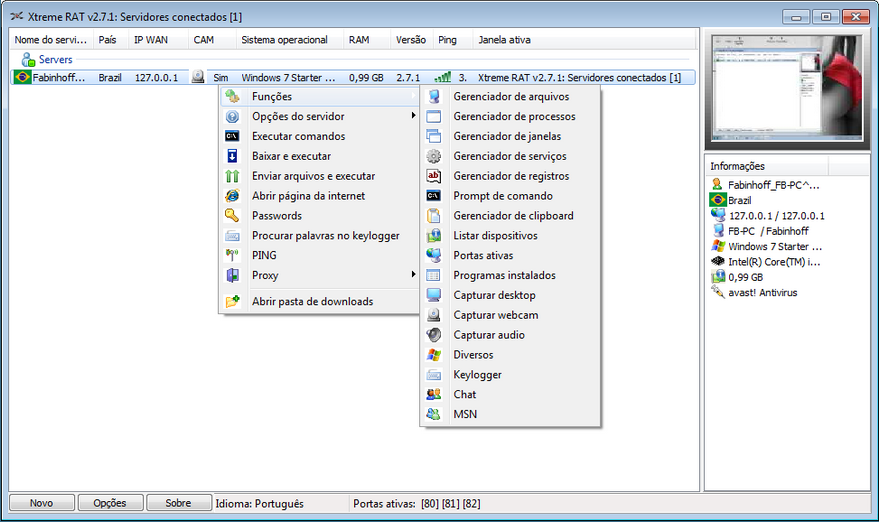Click the Opções button in bottom bar
The width and height of the screenshot is (879, 522).
coord(110,503)
